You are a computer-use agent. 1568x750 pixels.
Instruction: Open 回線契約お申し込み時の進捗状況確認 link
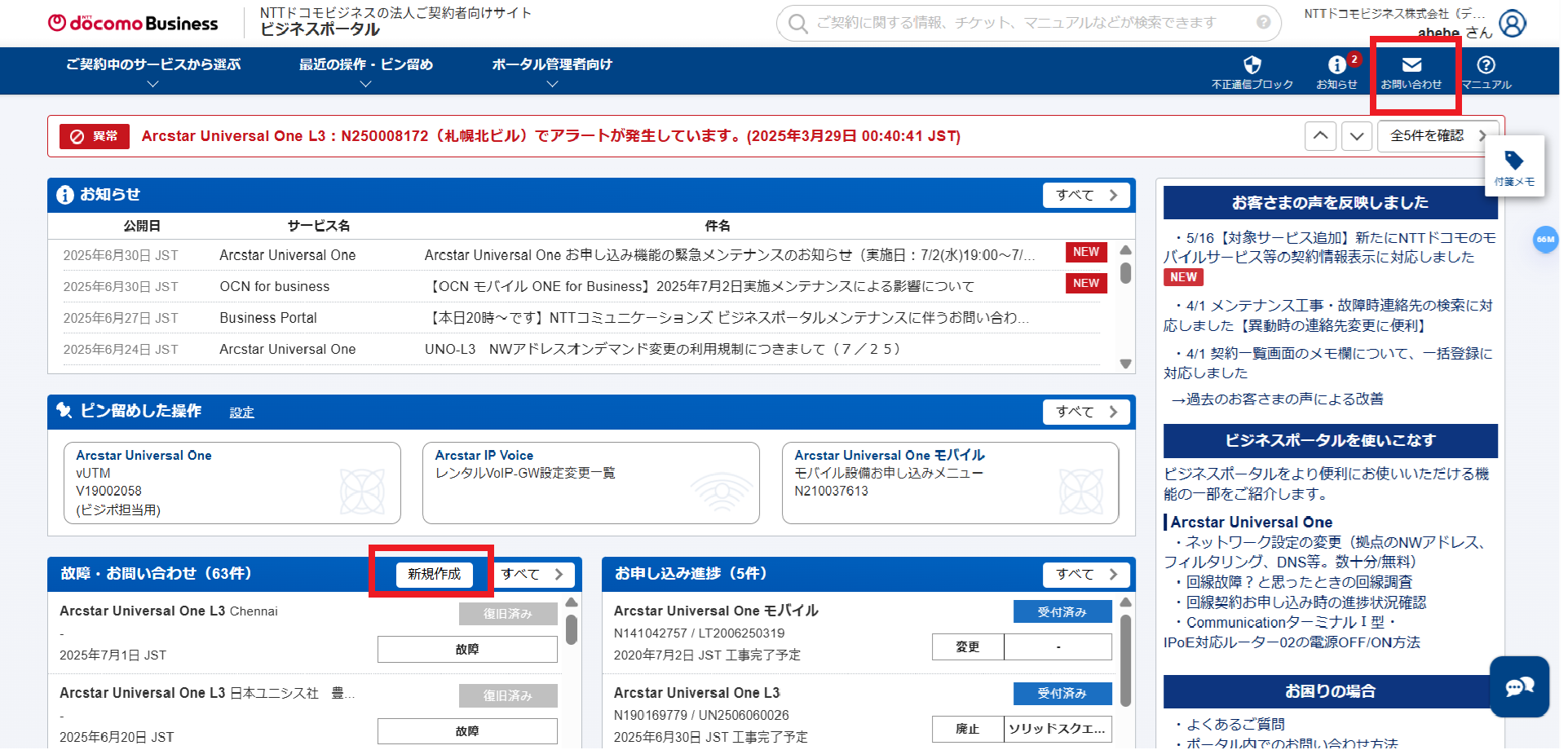1301,603
